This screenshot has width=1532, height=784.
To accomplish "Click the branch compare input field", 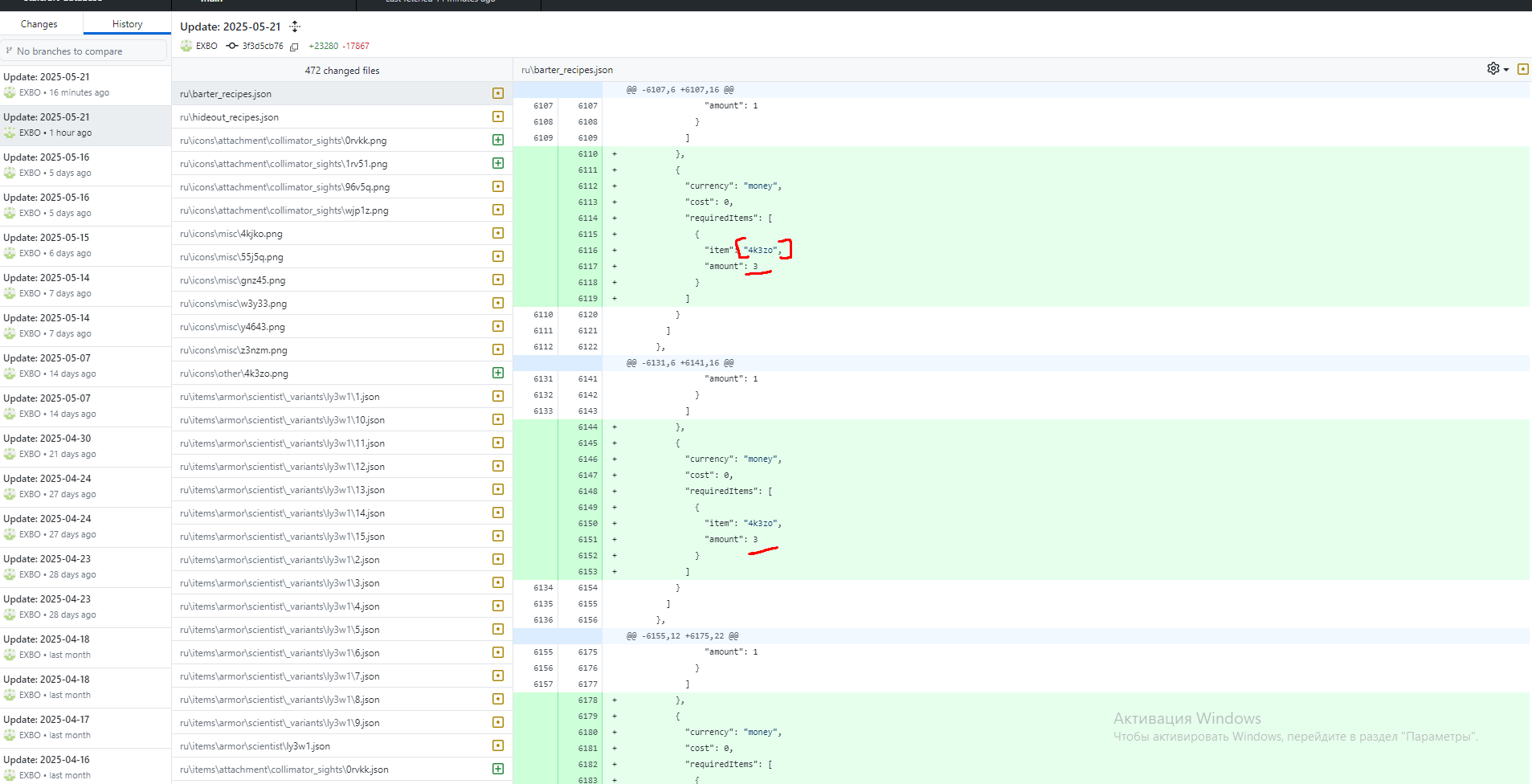I will click(85, 51).
